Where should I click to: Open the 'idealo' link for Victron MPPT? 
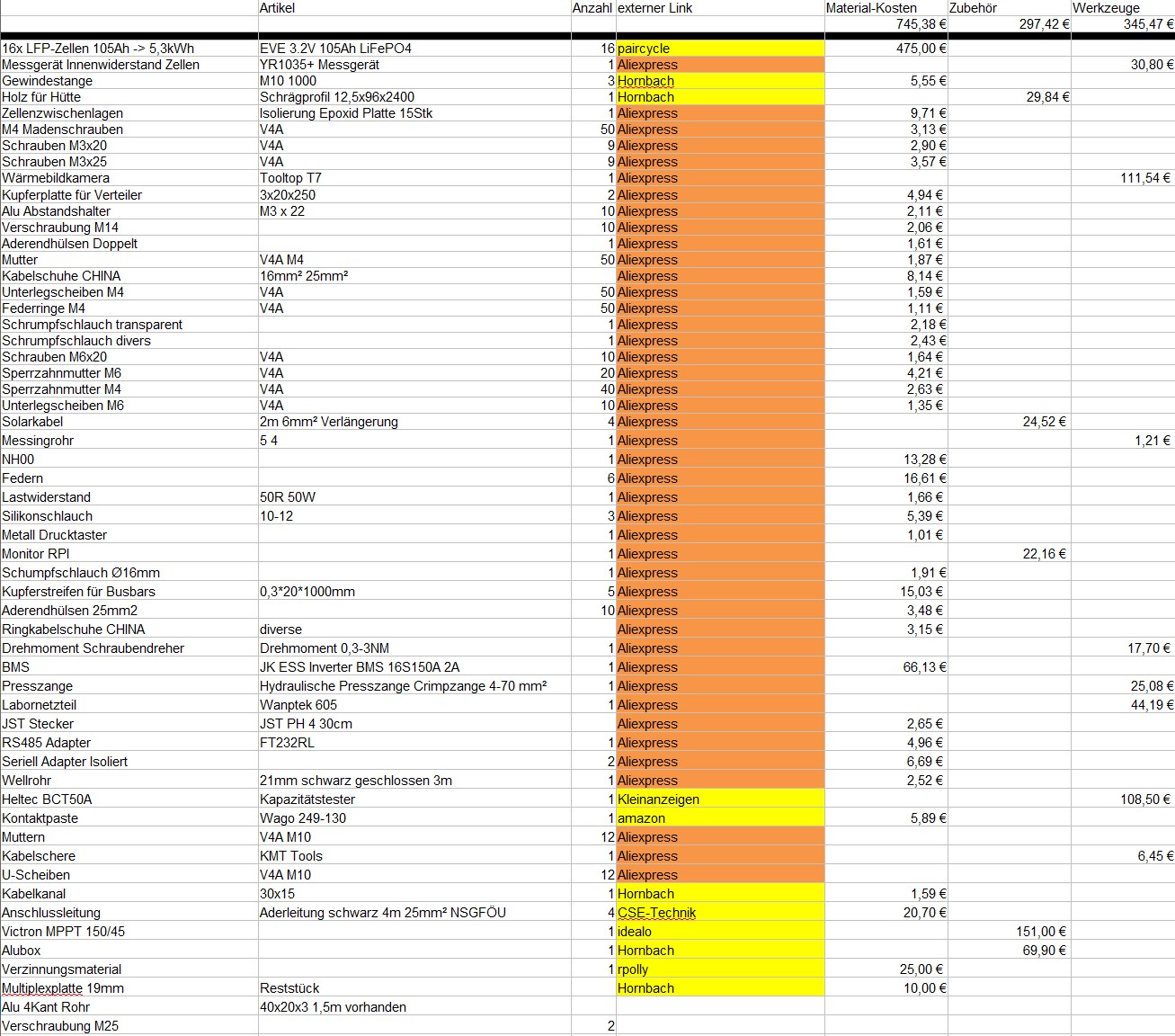coord(720,932)
